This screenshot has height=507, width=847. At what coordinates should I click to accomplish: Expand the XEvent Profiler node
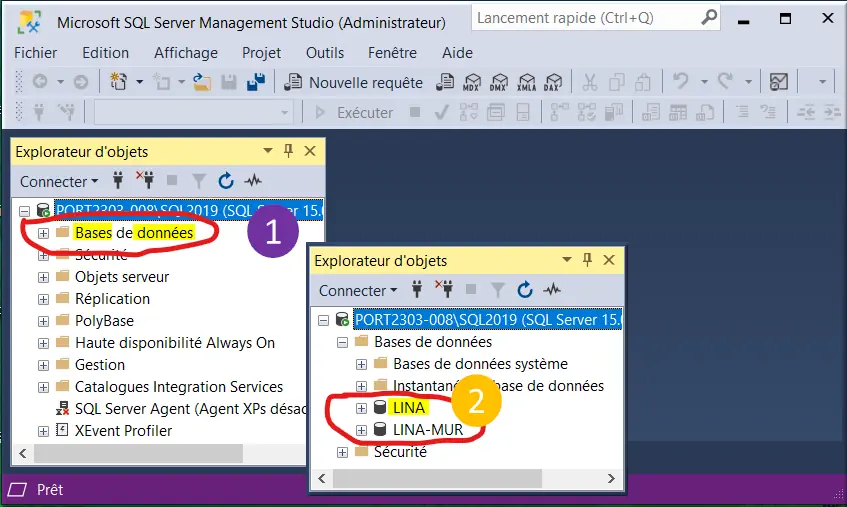43,431
